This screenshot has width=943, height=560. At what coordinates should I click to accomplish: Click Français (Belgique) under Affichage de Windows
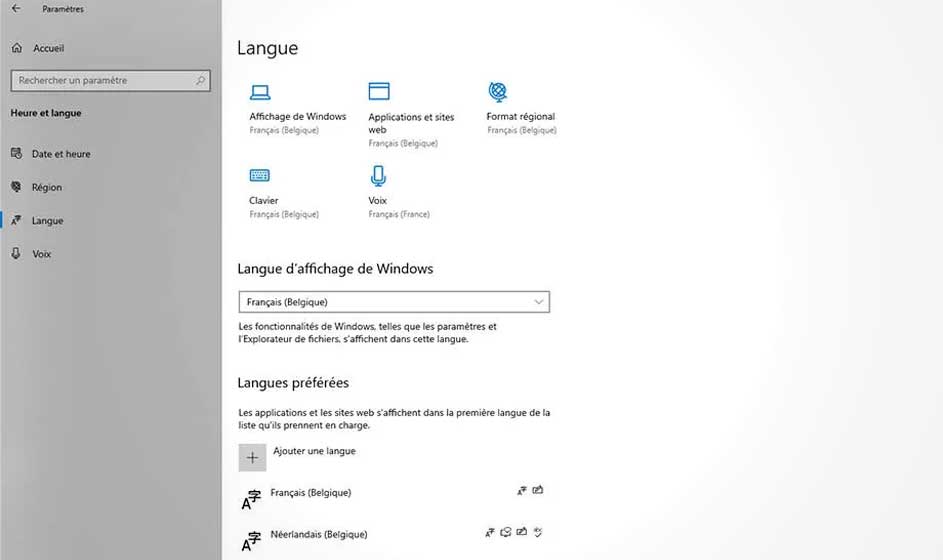(284, 130)
